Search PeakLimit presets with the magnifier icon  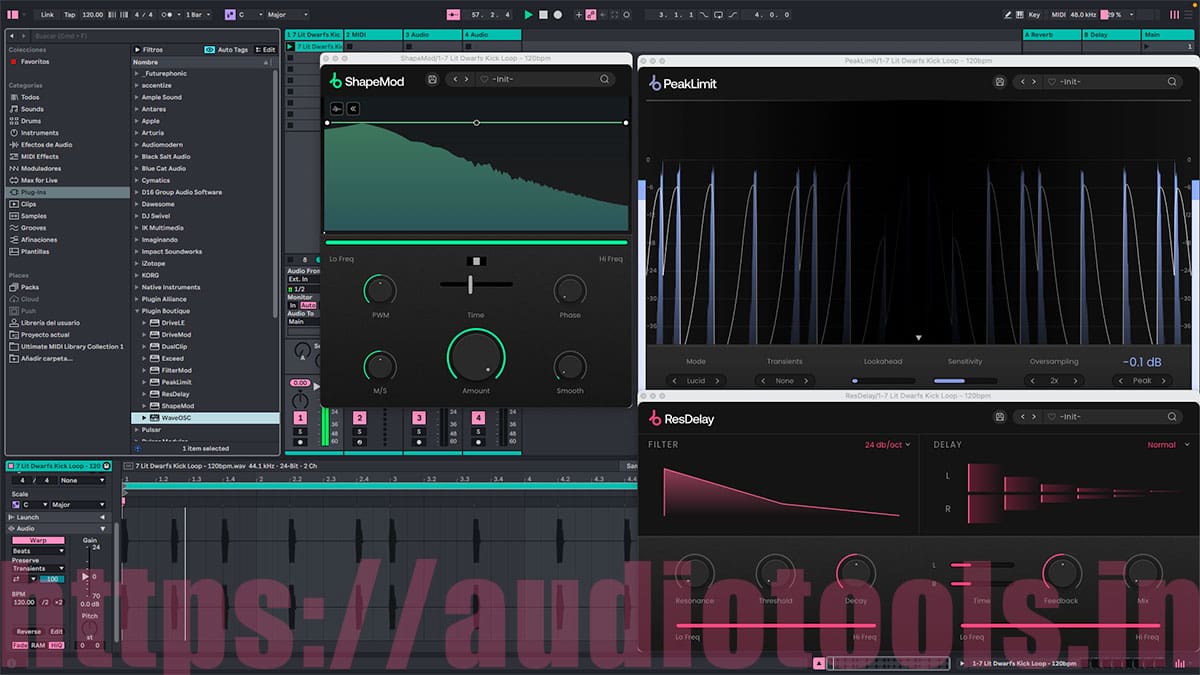1172,82
